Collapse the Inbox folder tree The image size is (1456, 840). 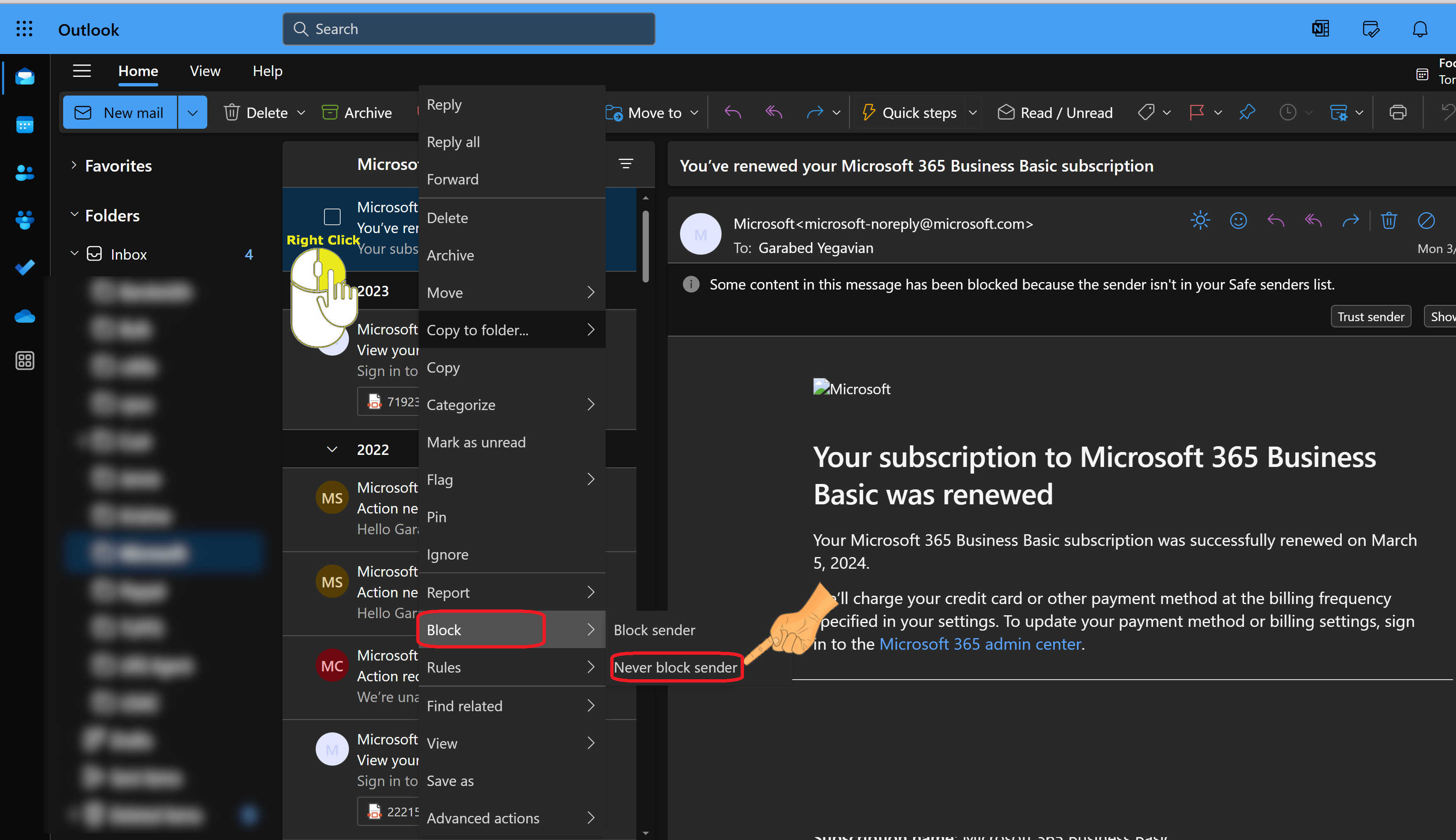tap(74, 253)
